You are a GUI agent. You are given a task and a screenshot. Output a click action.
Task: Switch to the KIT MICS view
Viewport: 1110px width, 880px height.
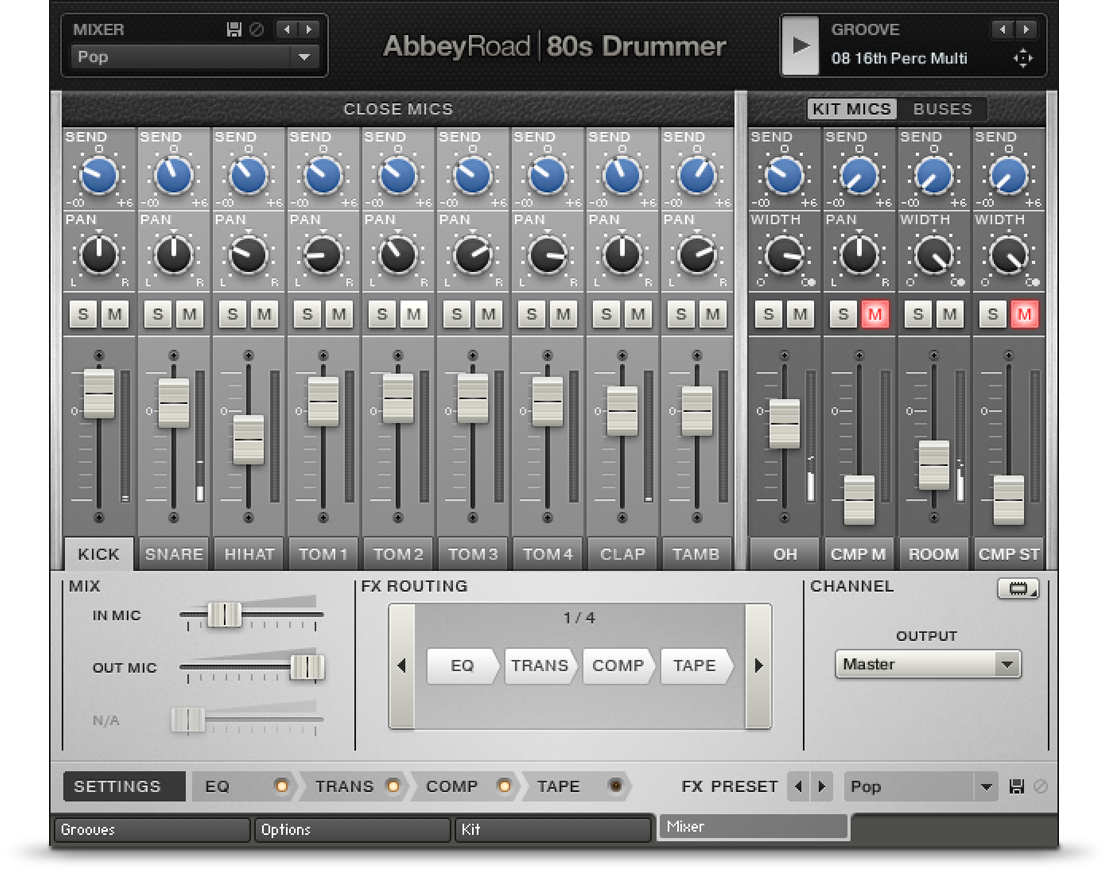[x=852, y=109]
